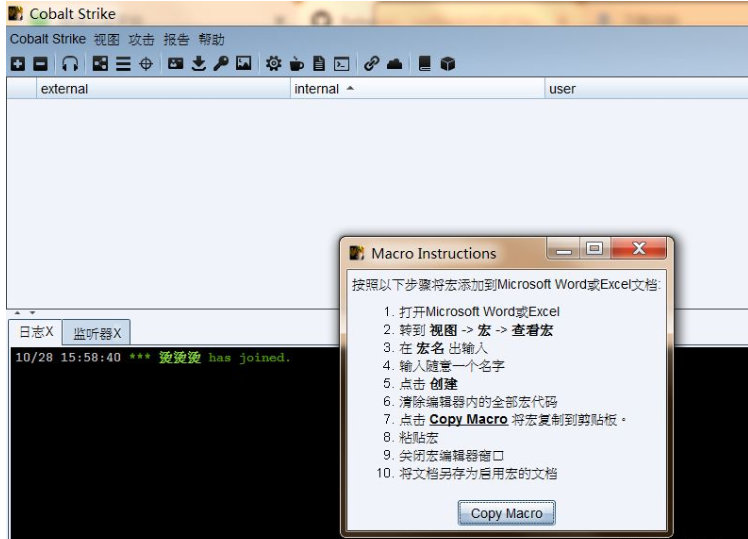Click the cloud manage web server icon
The width and height of the screenshot is (748, 539).
(395, 63)
